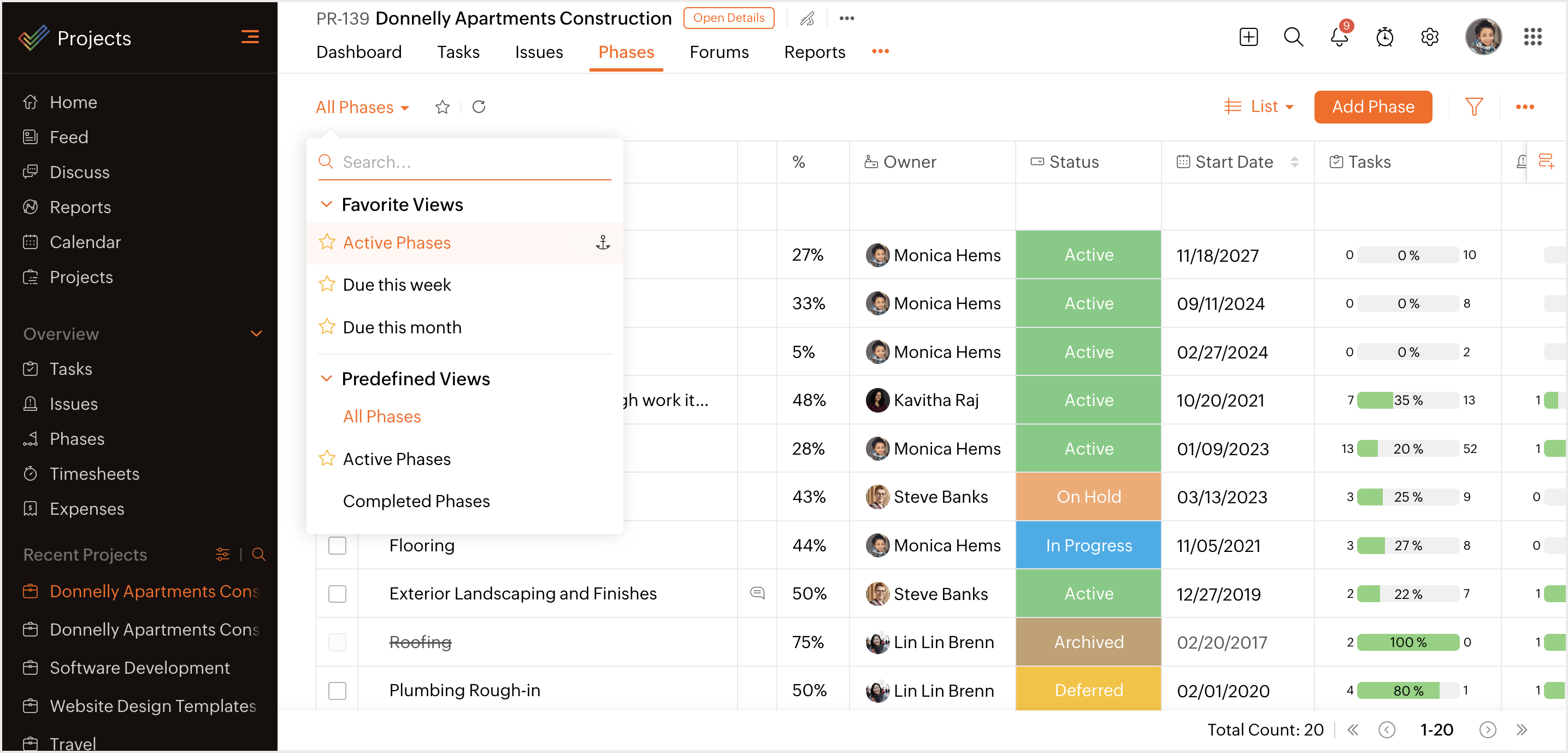Select Completed Phases view

tap(416, 501)
